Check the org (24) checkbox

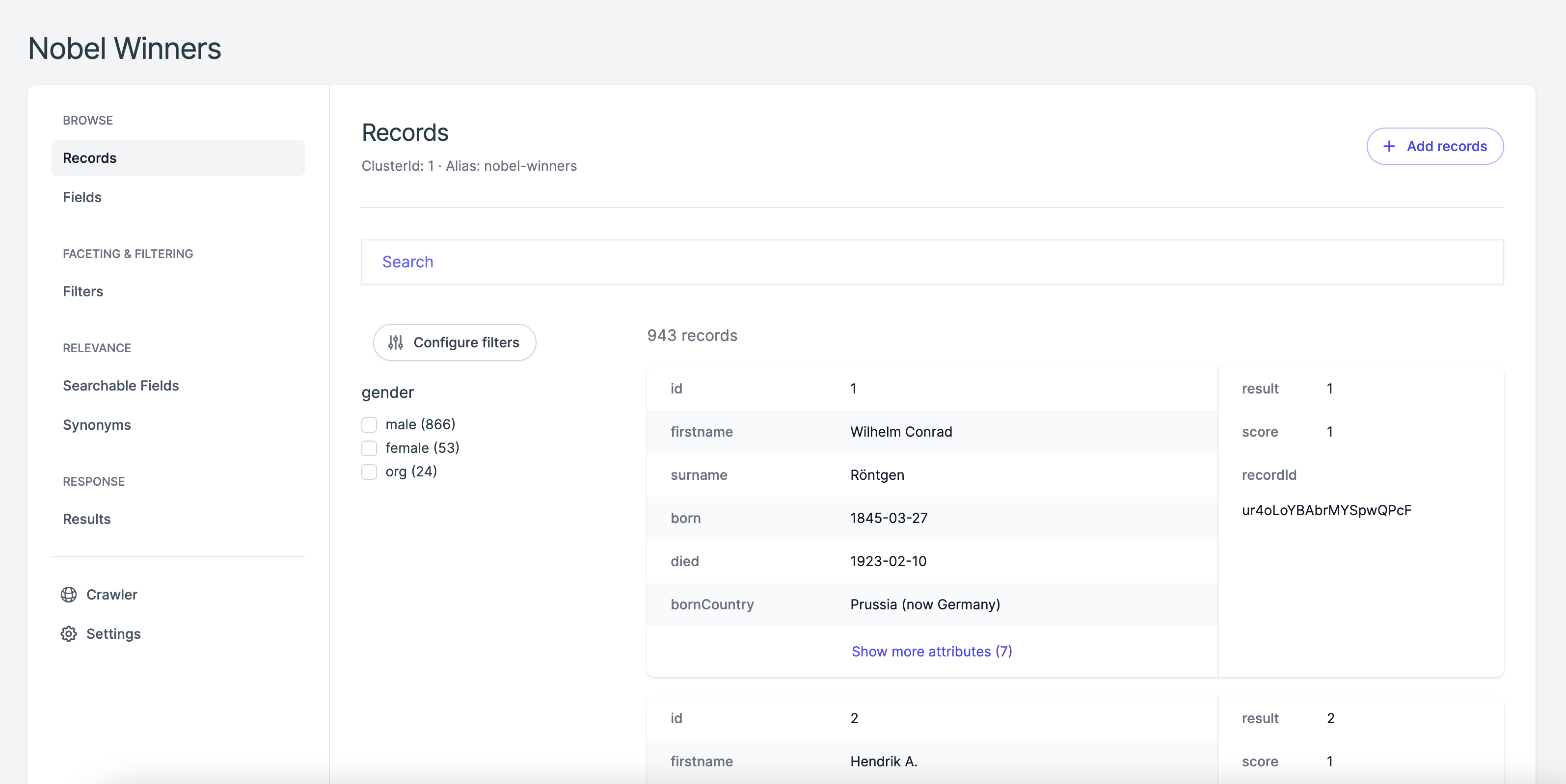coord(369,471)
